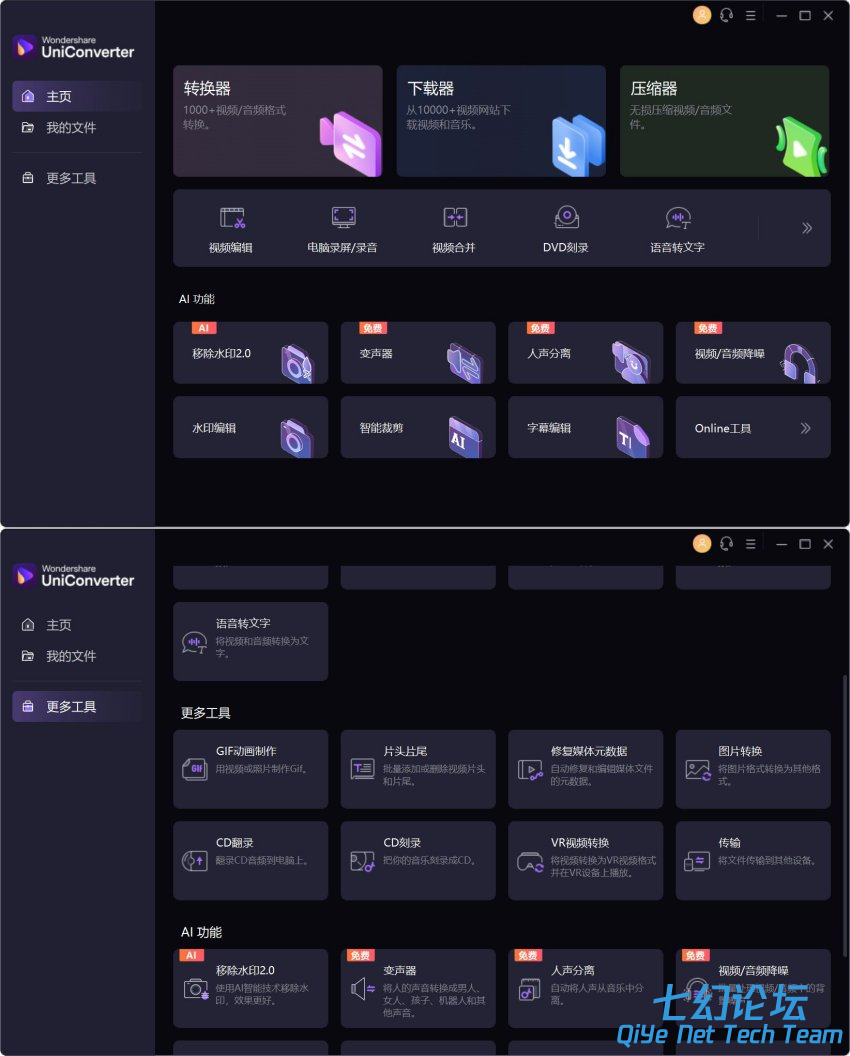Open the VR视频转换 tool card

tap(585, 860)
